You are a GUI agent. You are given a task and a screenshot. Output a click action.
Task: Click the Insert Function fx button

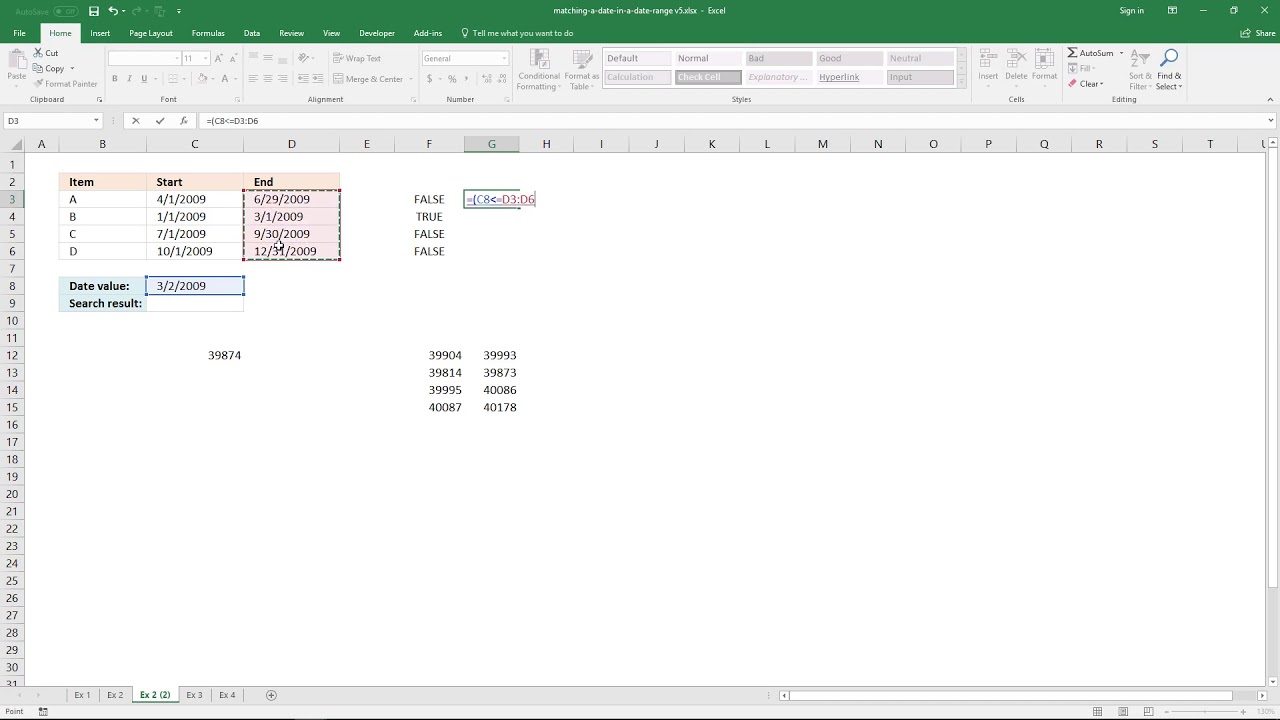coord(183,121)
